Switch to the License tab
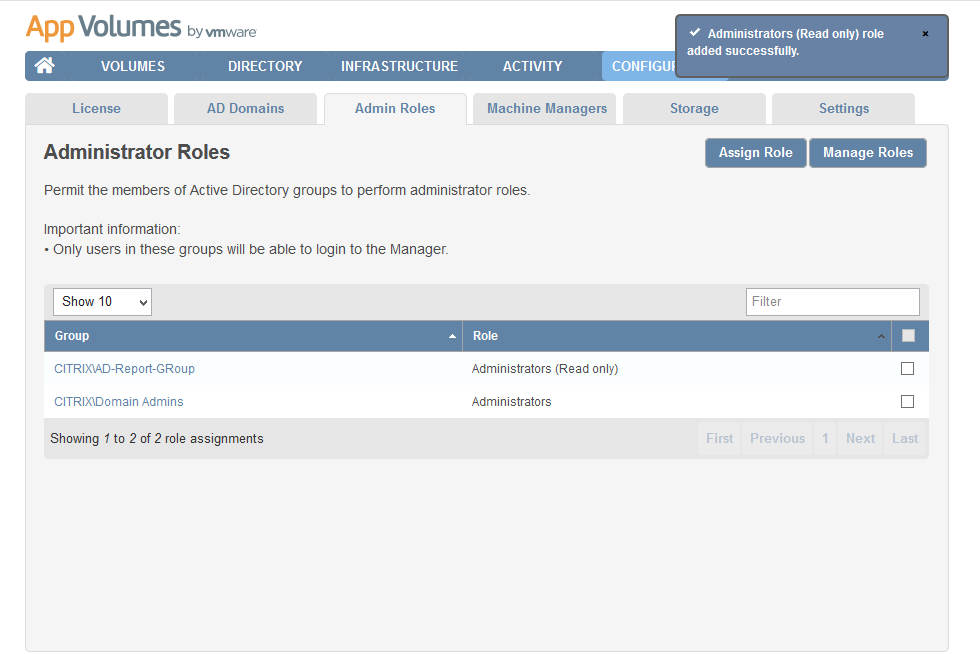This screenshot has height=654, width=980. click(x=96, y=109)
